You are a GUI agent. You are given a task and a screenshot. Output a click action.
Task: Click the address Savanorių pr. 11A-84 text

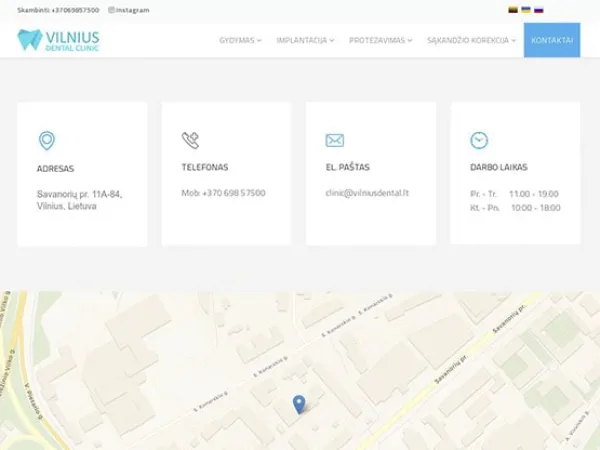pos(80,194)
